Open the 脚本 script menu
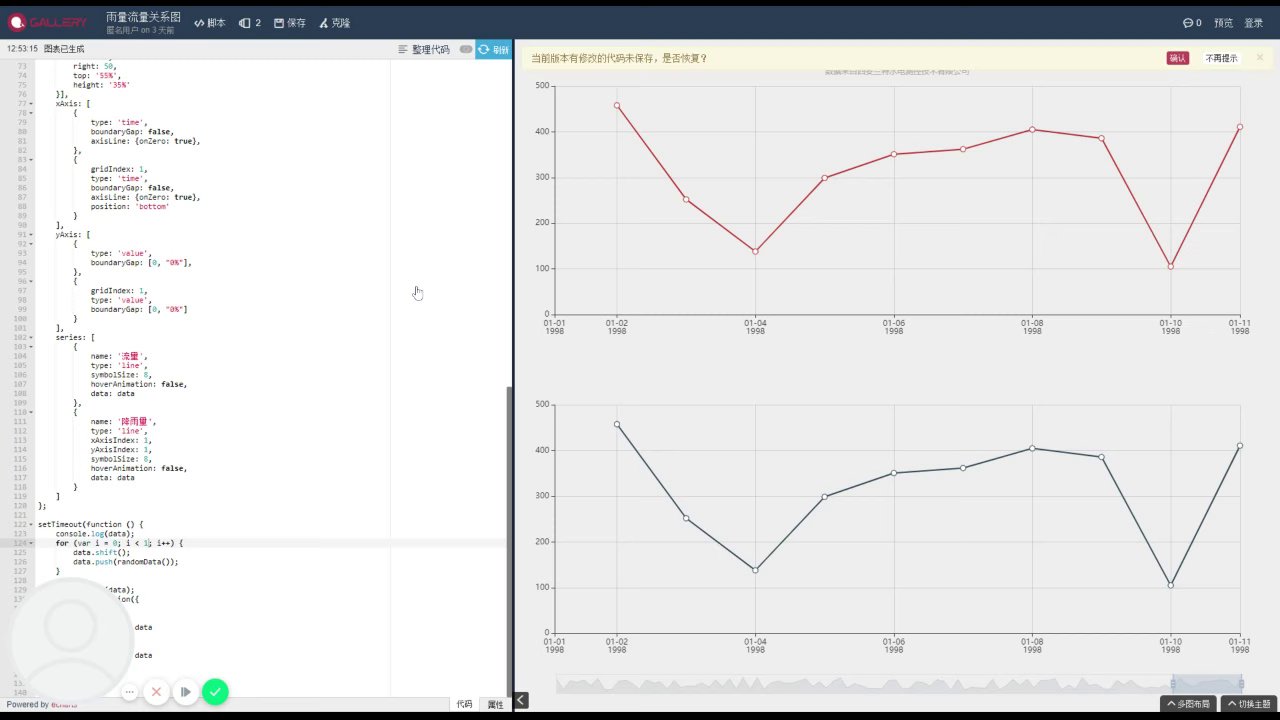The width and height of the screenshot is (1280, 720). tap(210, 22)
